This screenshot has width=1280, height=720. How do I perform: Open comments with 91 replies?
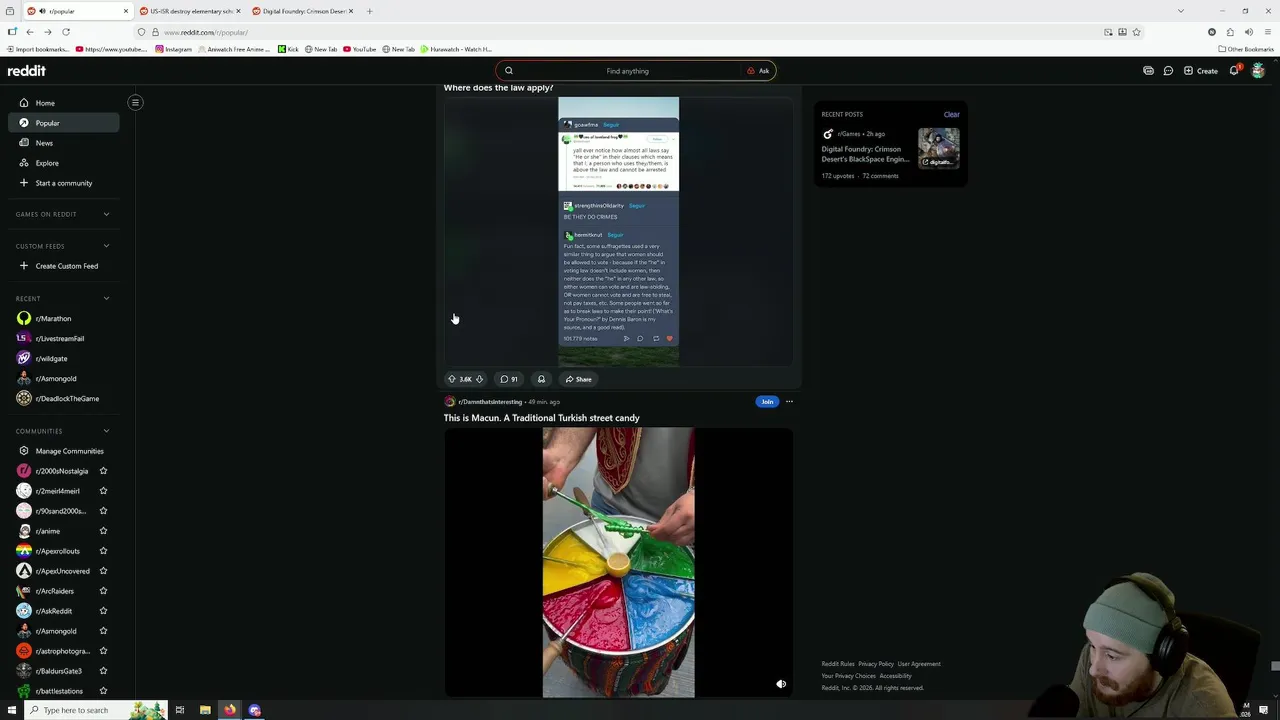(509, 379)
